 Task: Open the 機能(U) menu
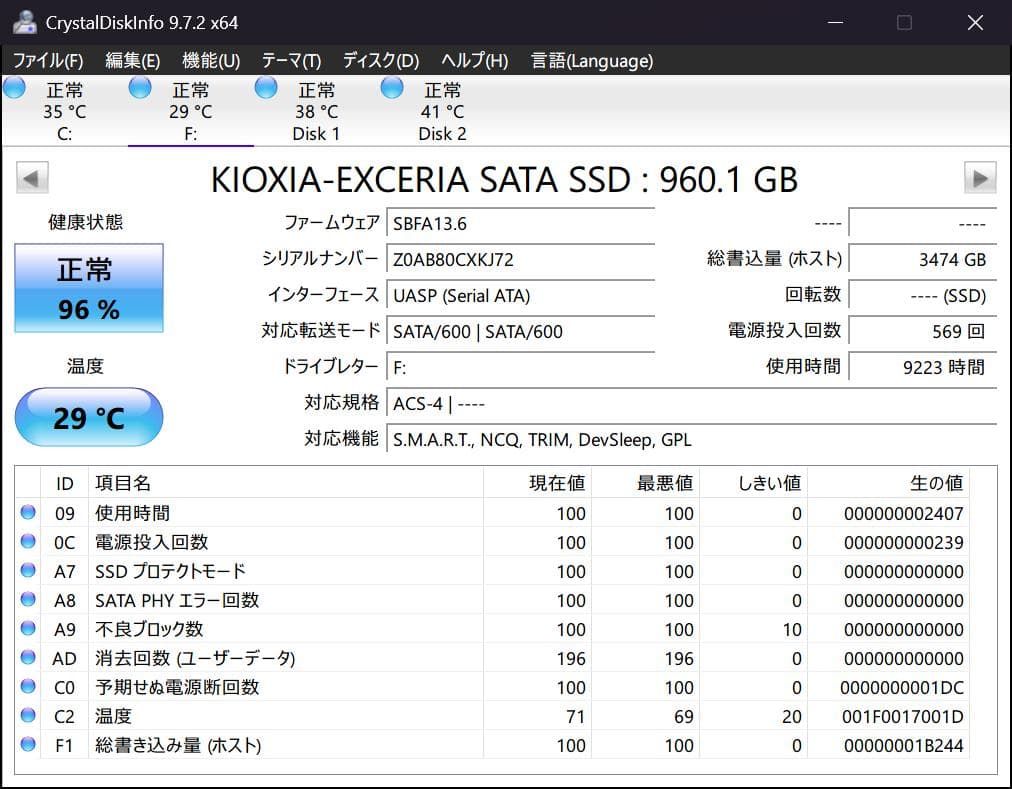point(209,60)
